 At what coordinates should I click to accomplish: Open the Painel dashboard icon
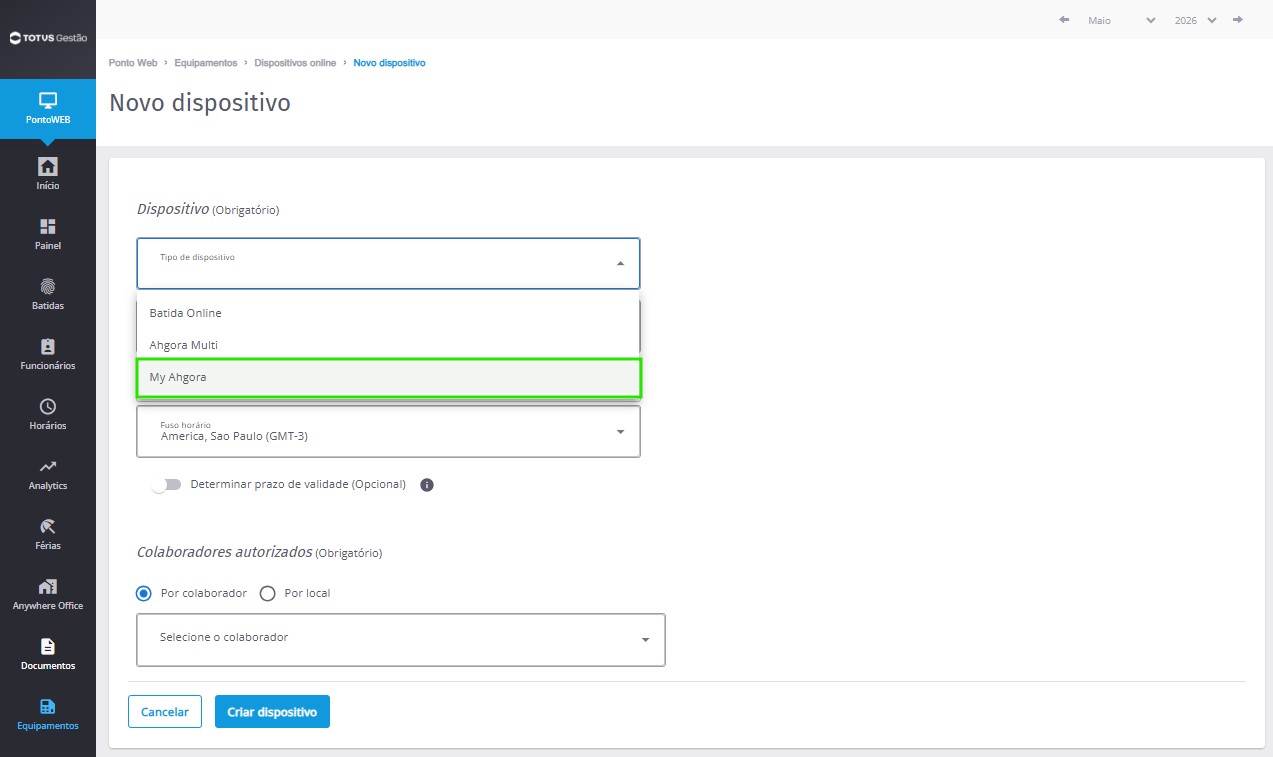tap(47, 226)
